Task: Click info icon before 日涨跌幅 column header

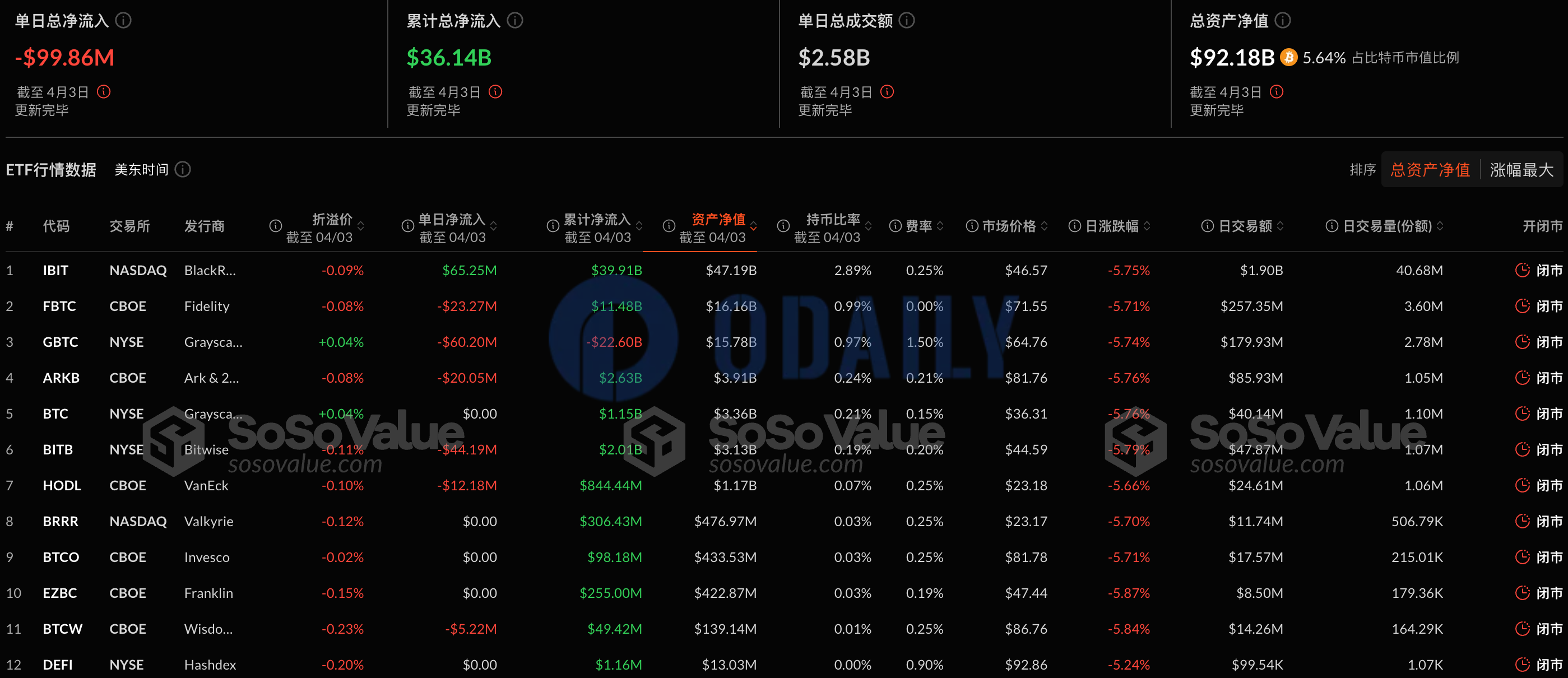Action: click(1075, 226)
